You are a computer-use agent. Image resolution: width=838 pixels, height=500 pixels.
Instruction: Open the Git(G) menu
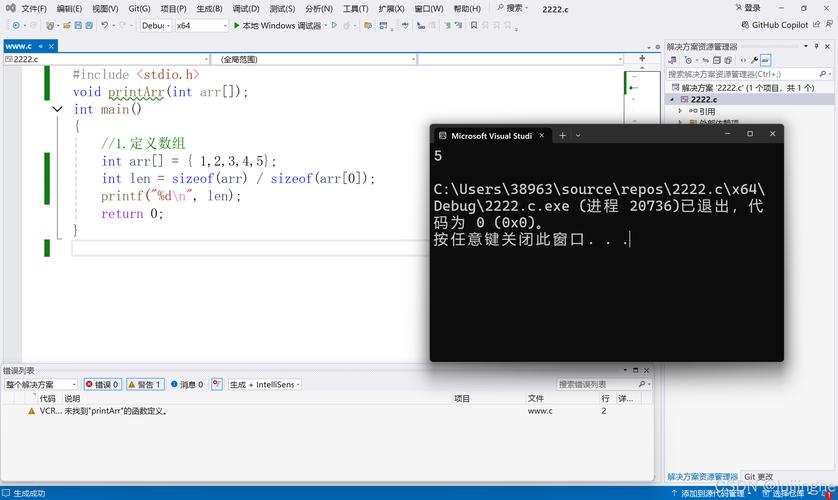click(x=139, y=9)
